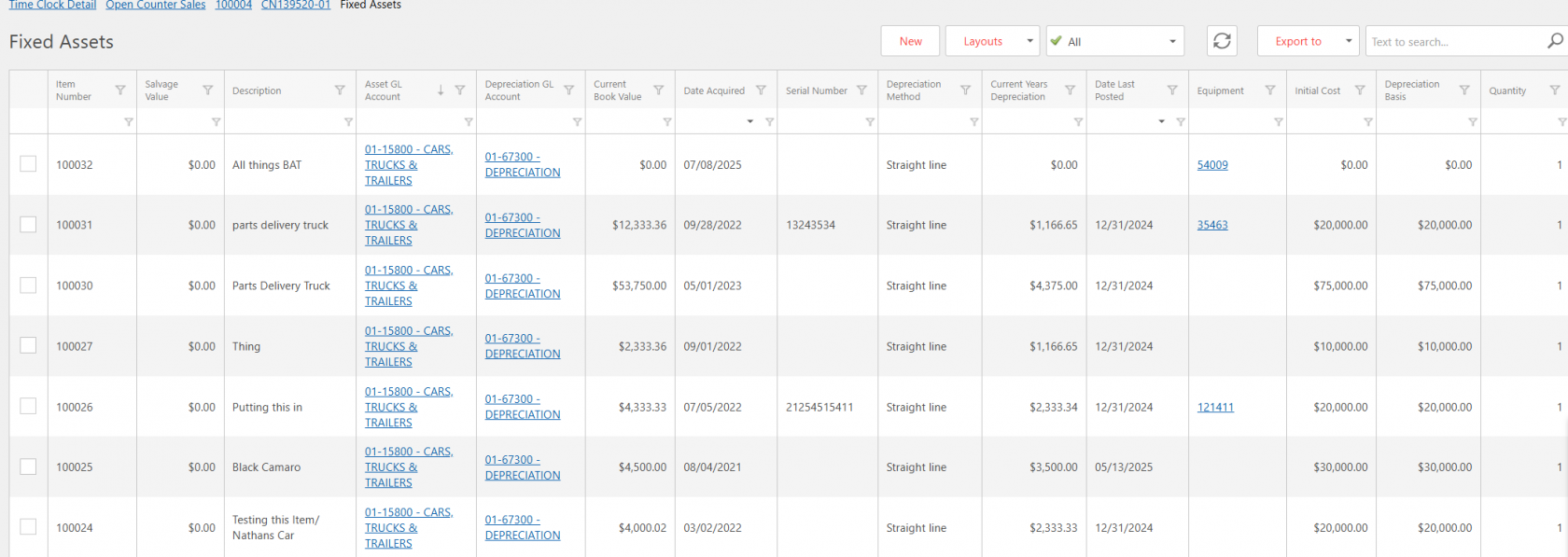Open filter icon for Equipment column header
Image resolution: width=1568 pixels, height=557 pixels.
1270,91
